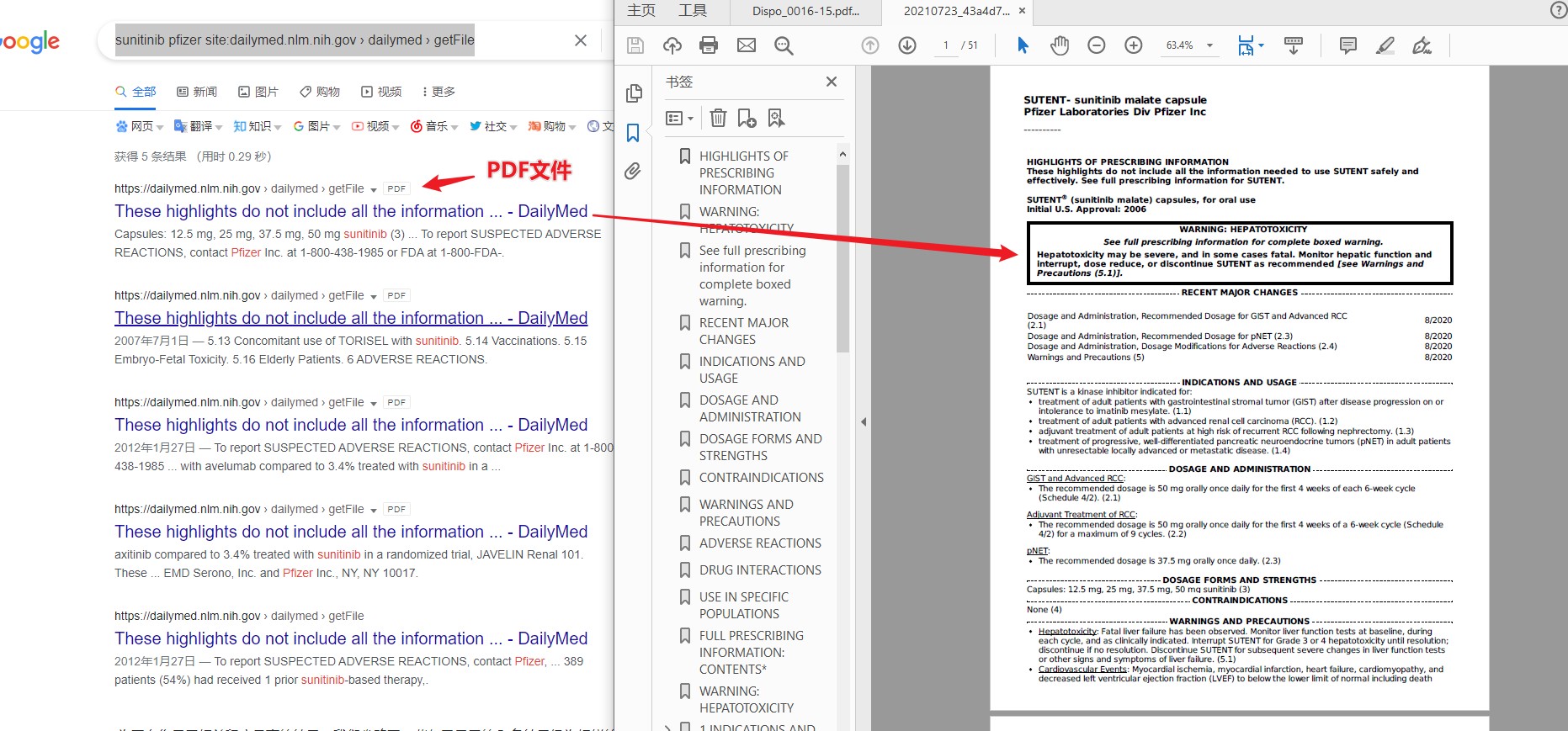
Task: Open the fit page options dropdown arrow
Action: pyautogui.click(x=1261, y=45)
